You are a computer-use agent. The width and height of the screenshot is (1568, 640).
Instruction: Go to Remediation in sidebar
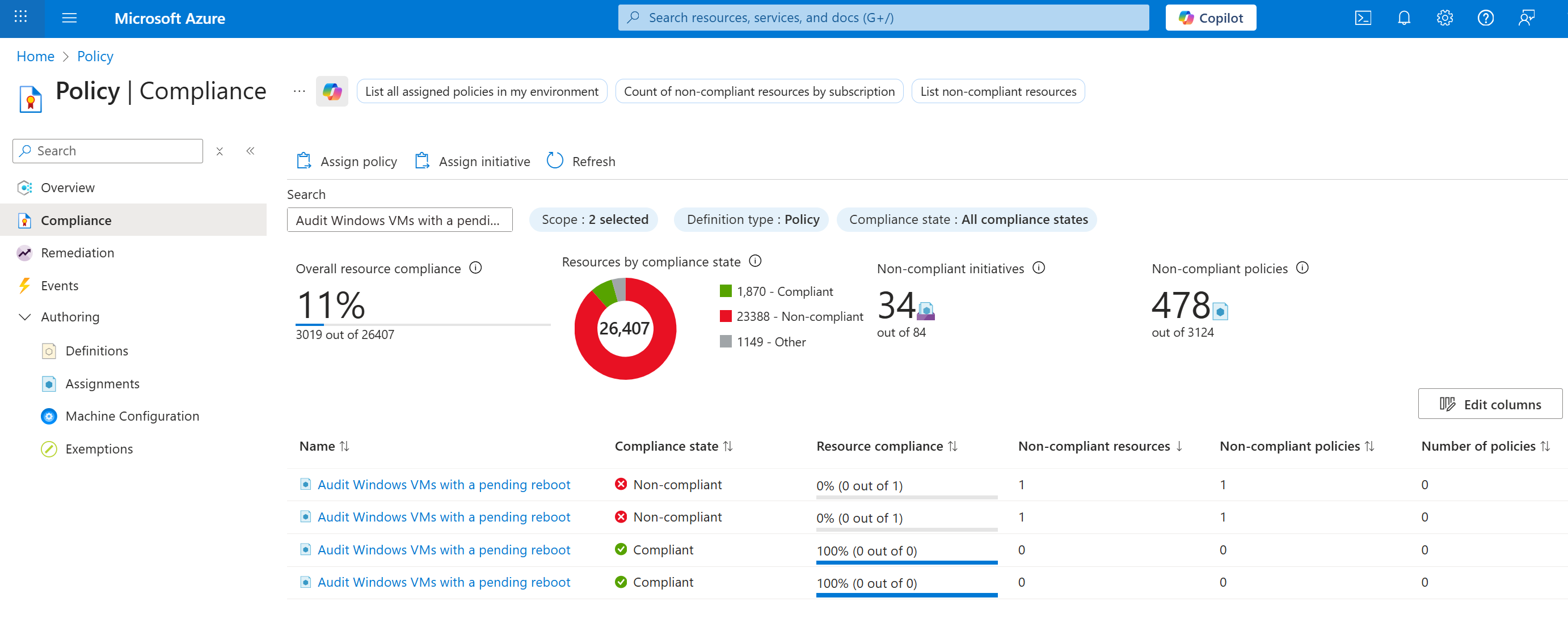click(x=77, y=252)
